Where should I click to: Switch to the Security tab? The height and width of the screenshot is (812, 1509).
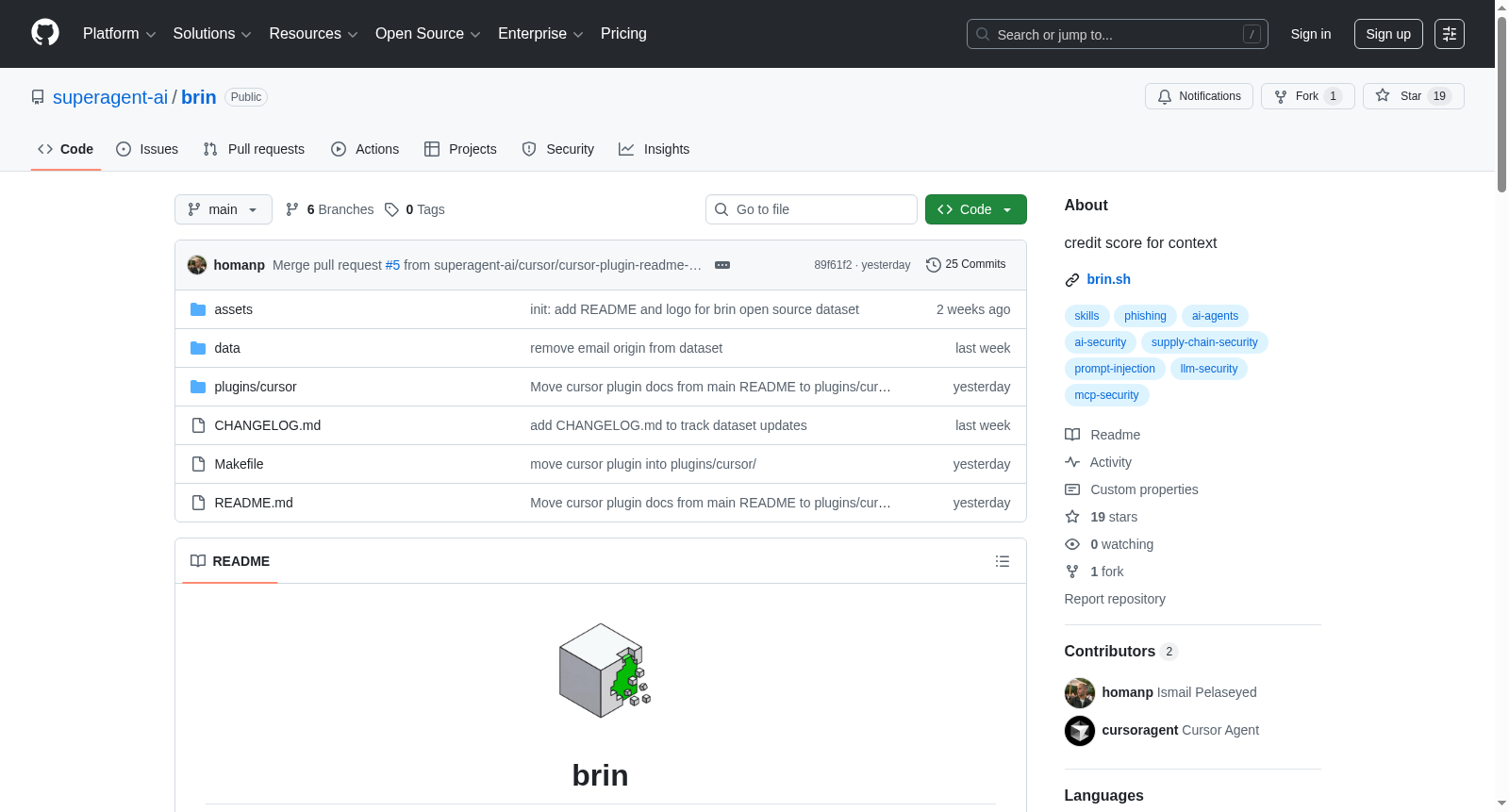558,149
